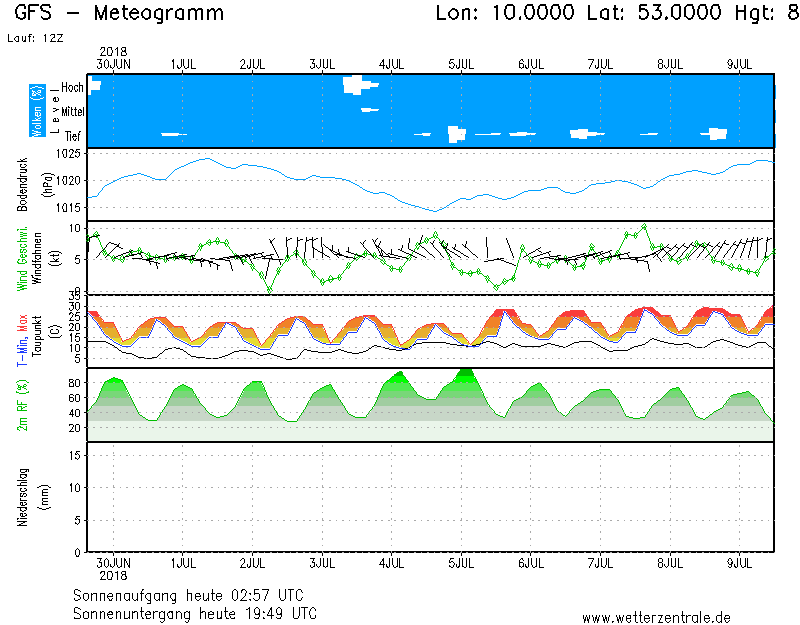Click the green Wind Geschwi. axis label
This screenshot has width=800, height=625.
22,258
